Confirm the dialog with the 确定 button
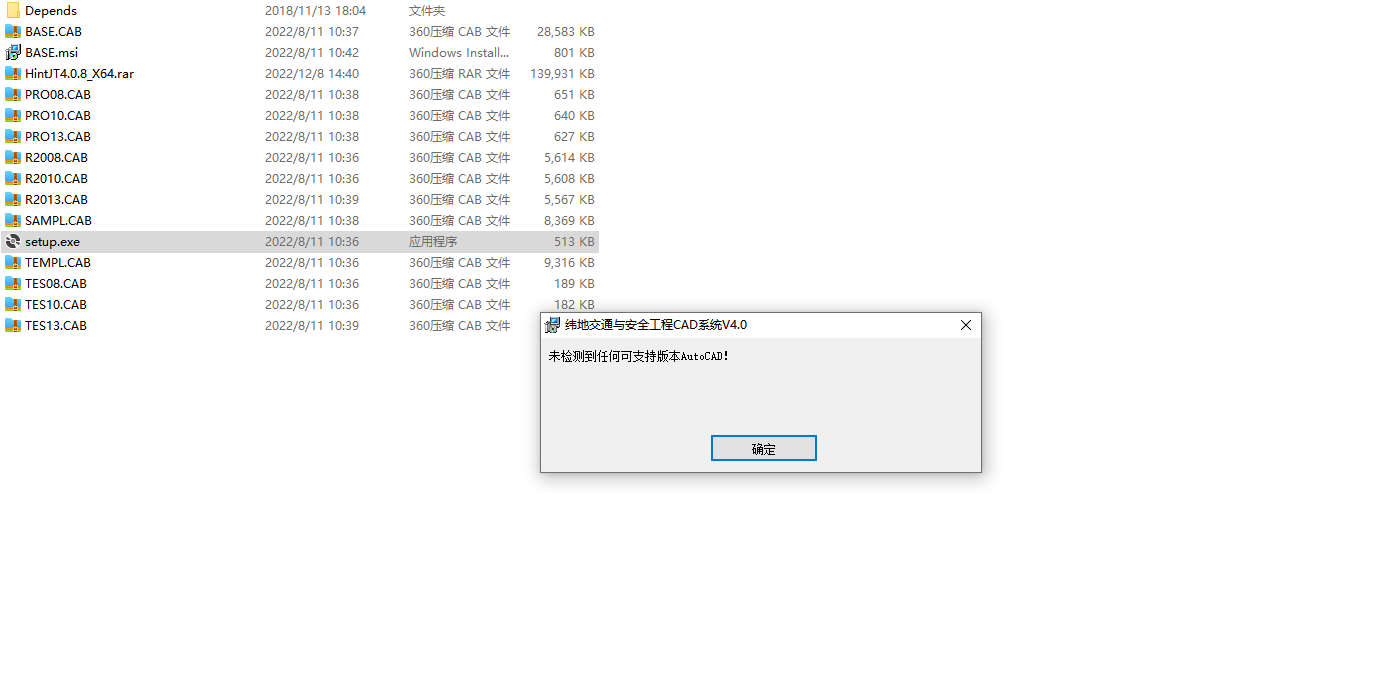1398x684 pixels. pos(764,448)
